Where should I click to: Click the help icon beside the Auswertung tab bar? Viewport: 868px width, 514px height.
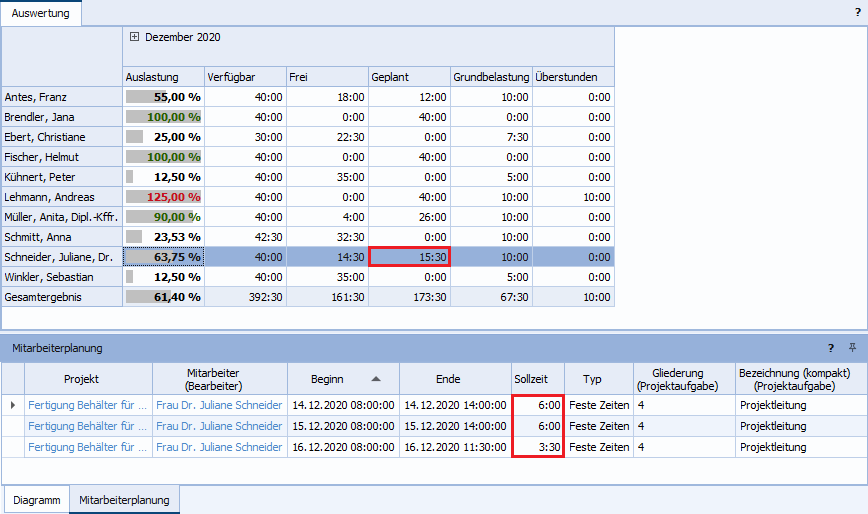coord(858,11)
